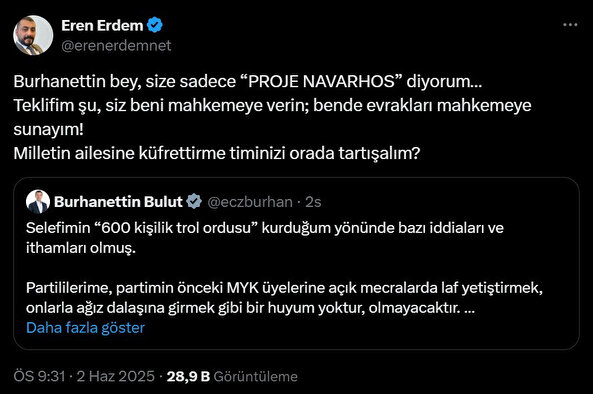
Task: Open Burhanettin Bulut's small avatar
Action: coord(38,202)
